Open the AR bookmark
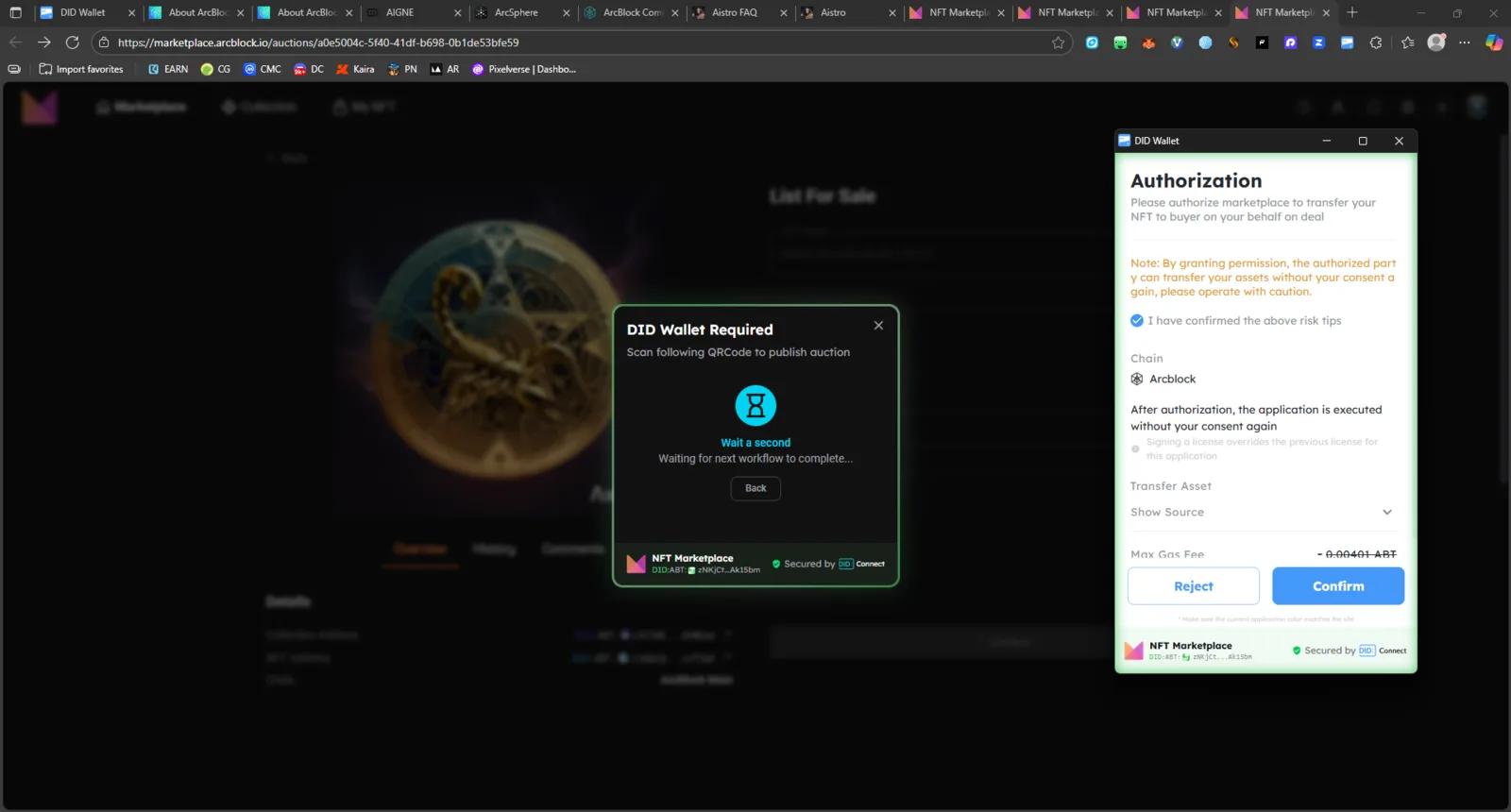1511x812 pixels. (445, 69)
